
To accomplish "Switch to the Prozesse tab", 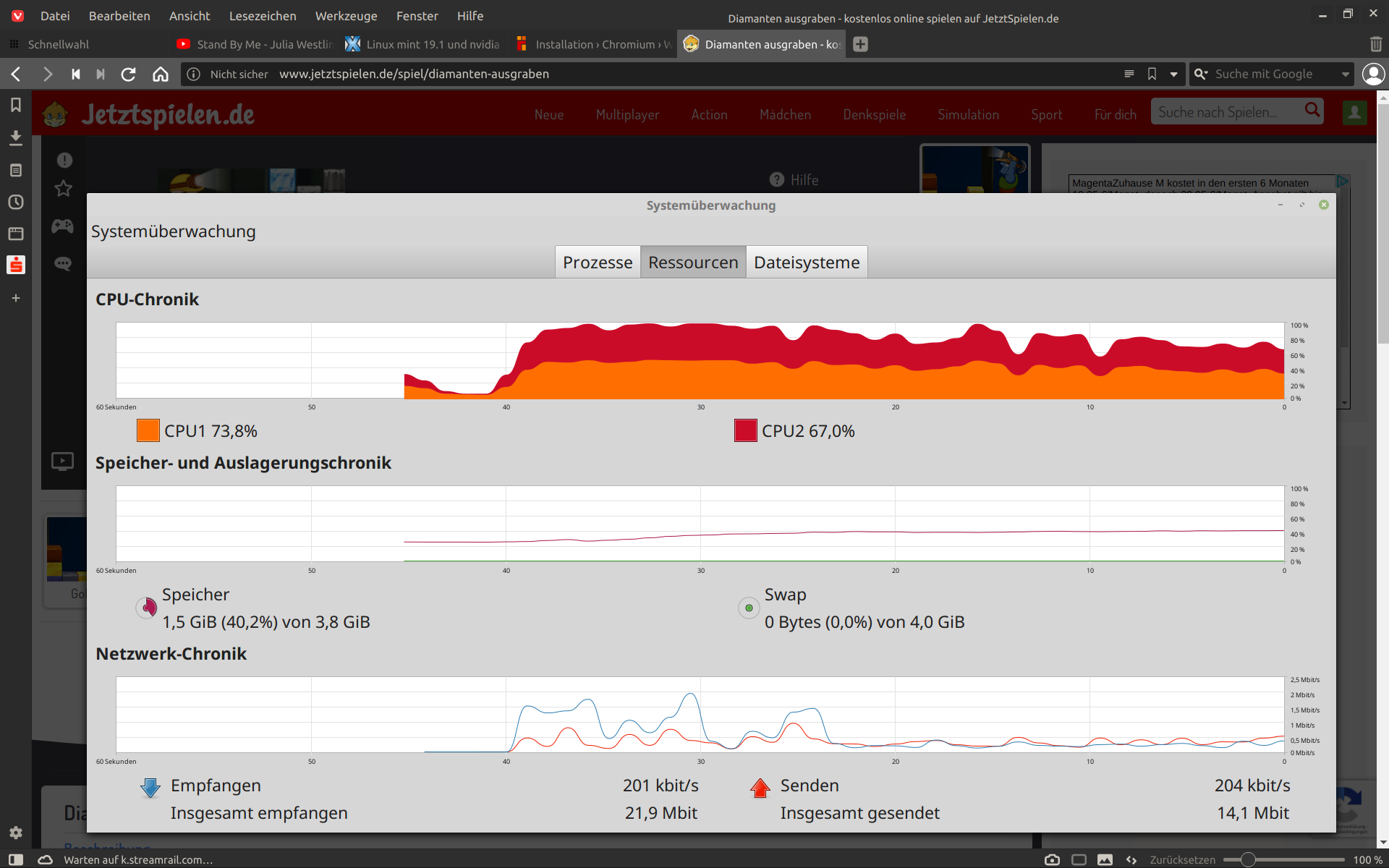I will 598,262.
